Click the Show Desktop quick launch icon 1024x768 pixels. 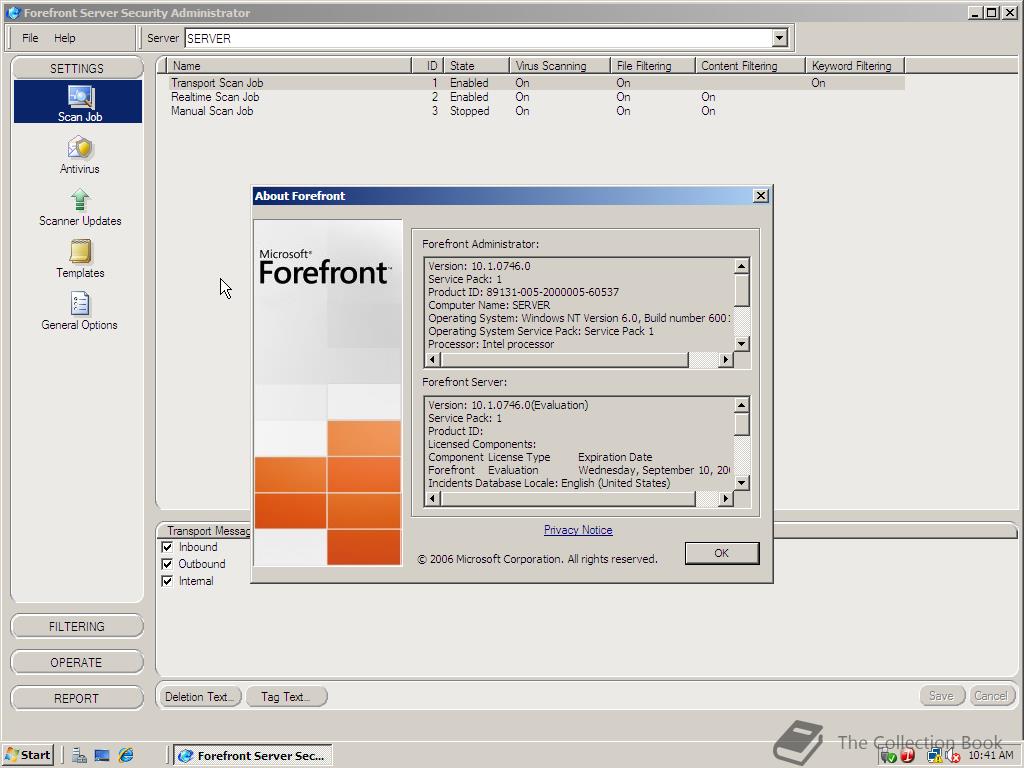[102, 756]
